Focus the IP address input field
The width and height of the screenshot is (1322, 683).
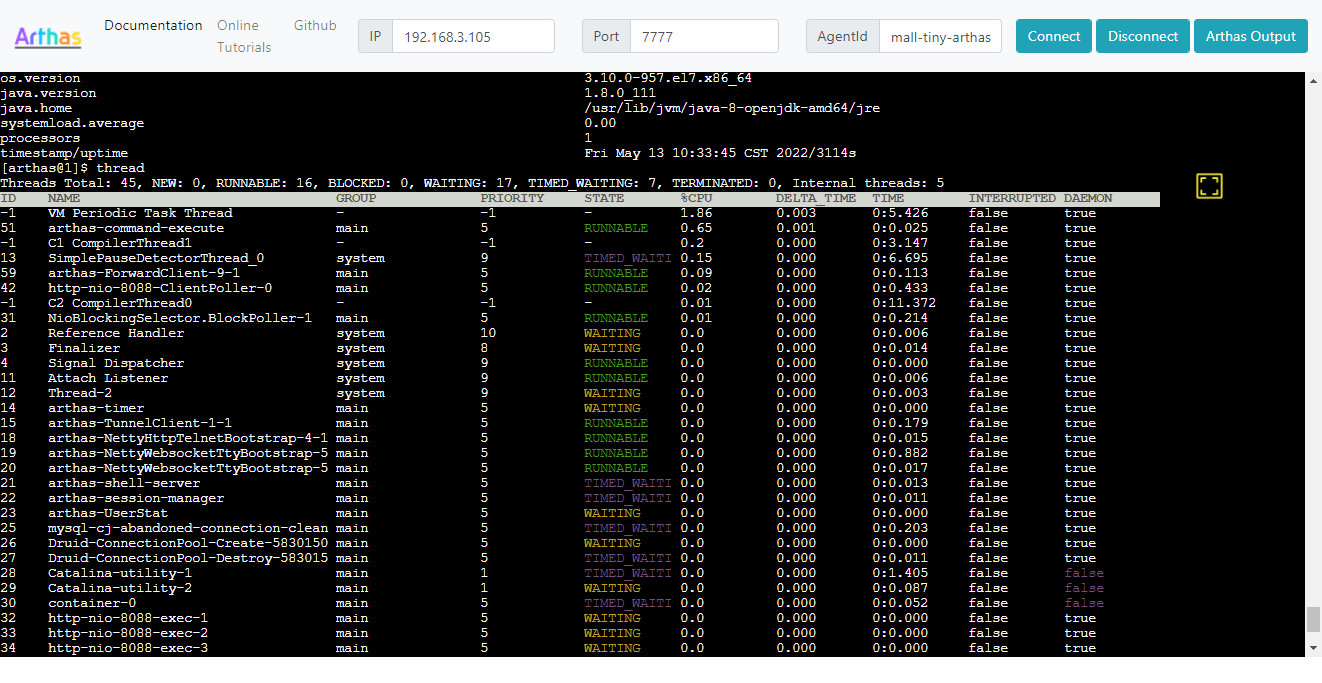point(473,37)
